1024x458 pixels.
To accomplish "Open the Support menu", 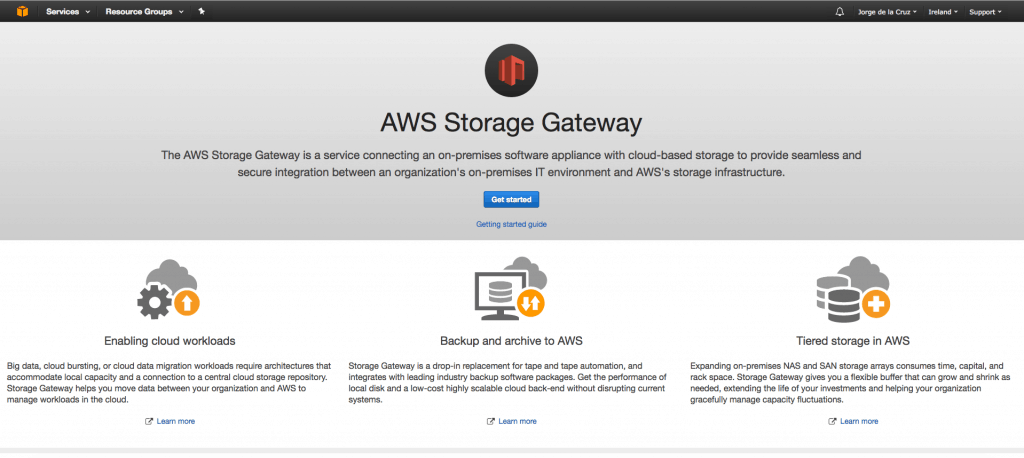I will click(985, 12).
